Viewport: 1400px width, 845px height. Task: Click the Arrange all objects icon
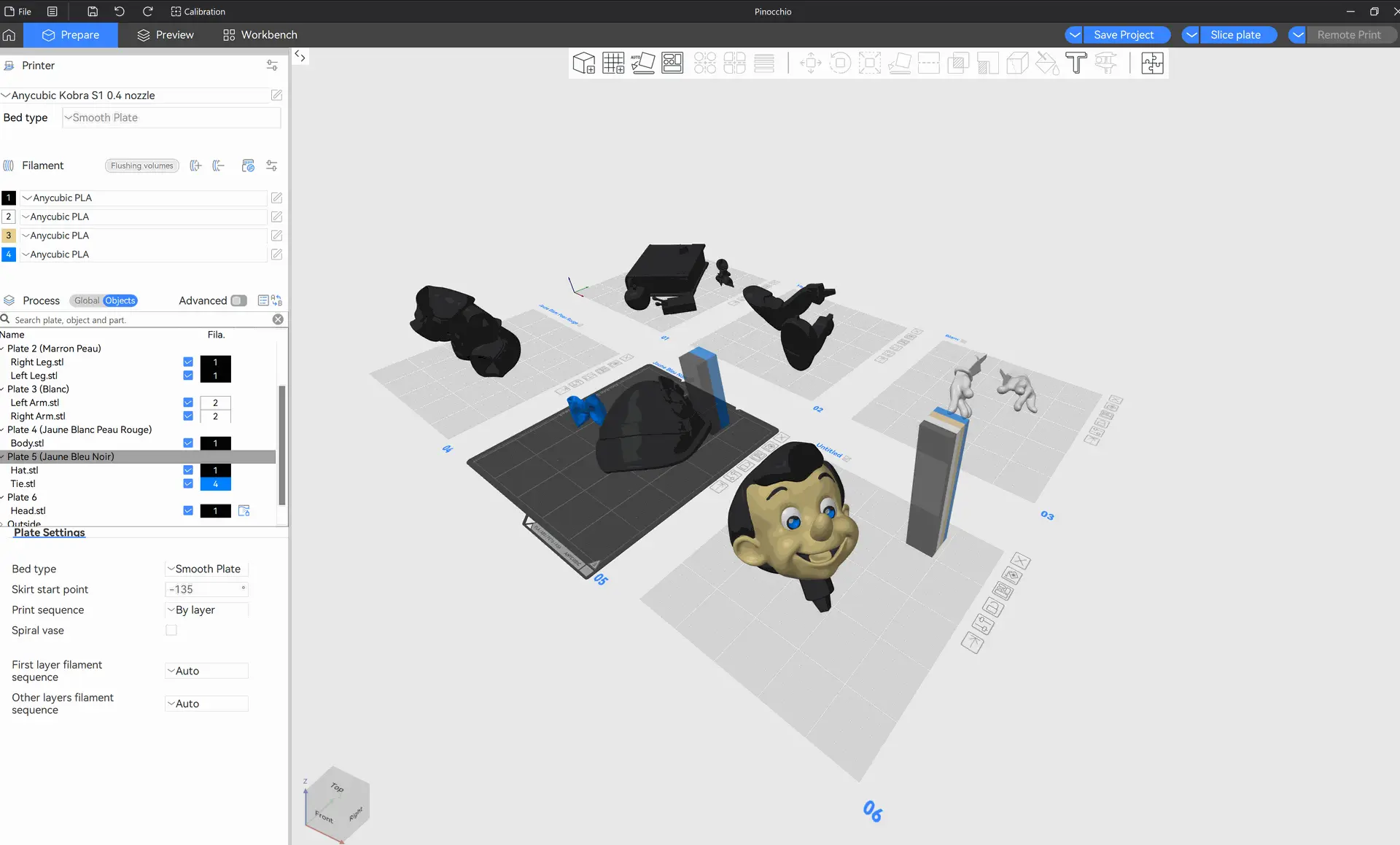(672, 63)
